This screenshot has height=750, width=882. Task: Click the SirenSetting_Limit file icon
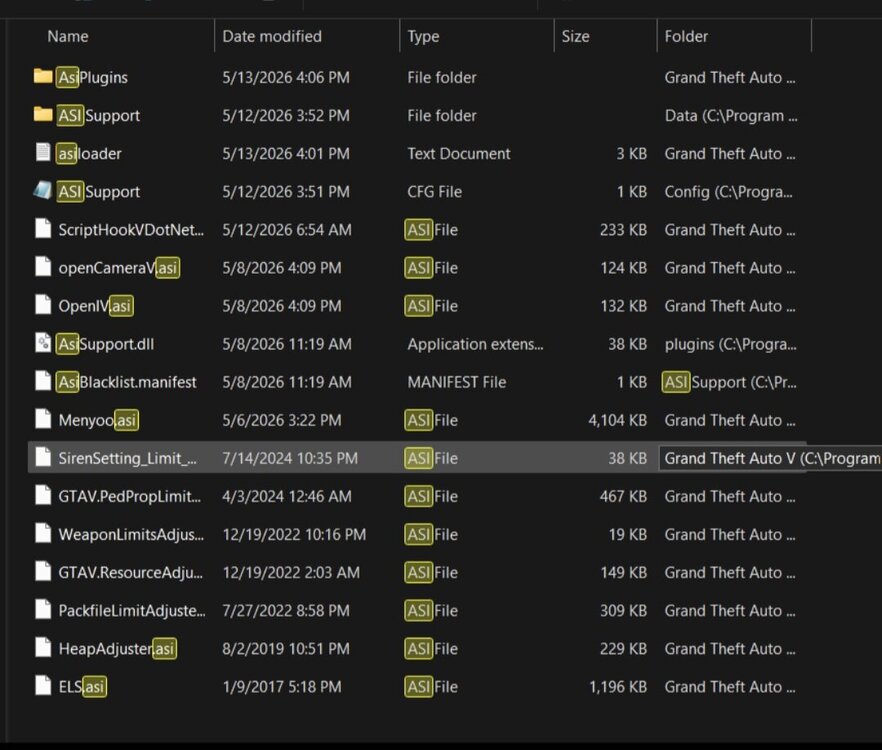click(x=43, y=457)
